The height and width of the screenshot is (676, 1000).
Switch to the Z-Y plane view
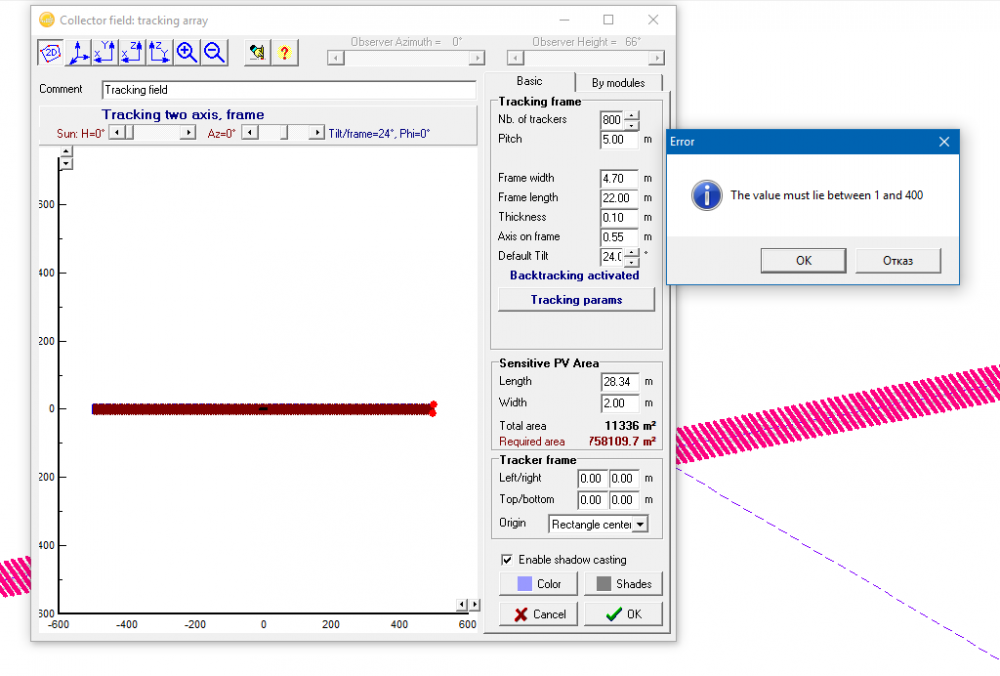pos(159,52)
